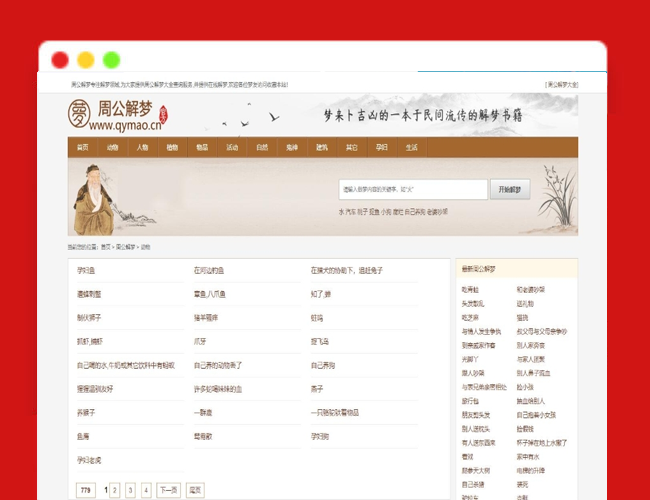Open the 蛙鸣 dream entry
Screen dimensions: 650x500
tap(317, 318)
